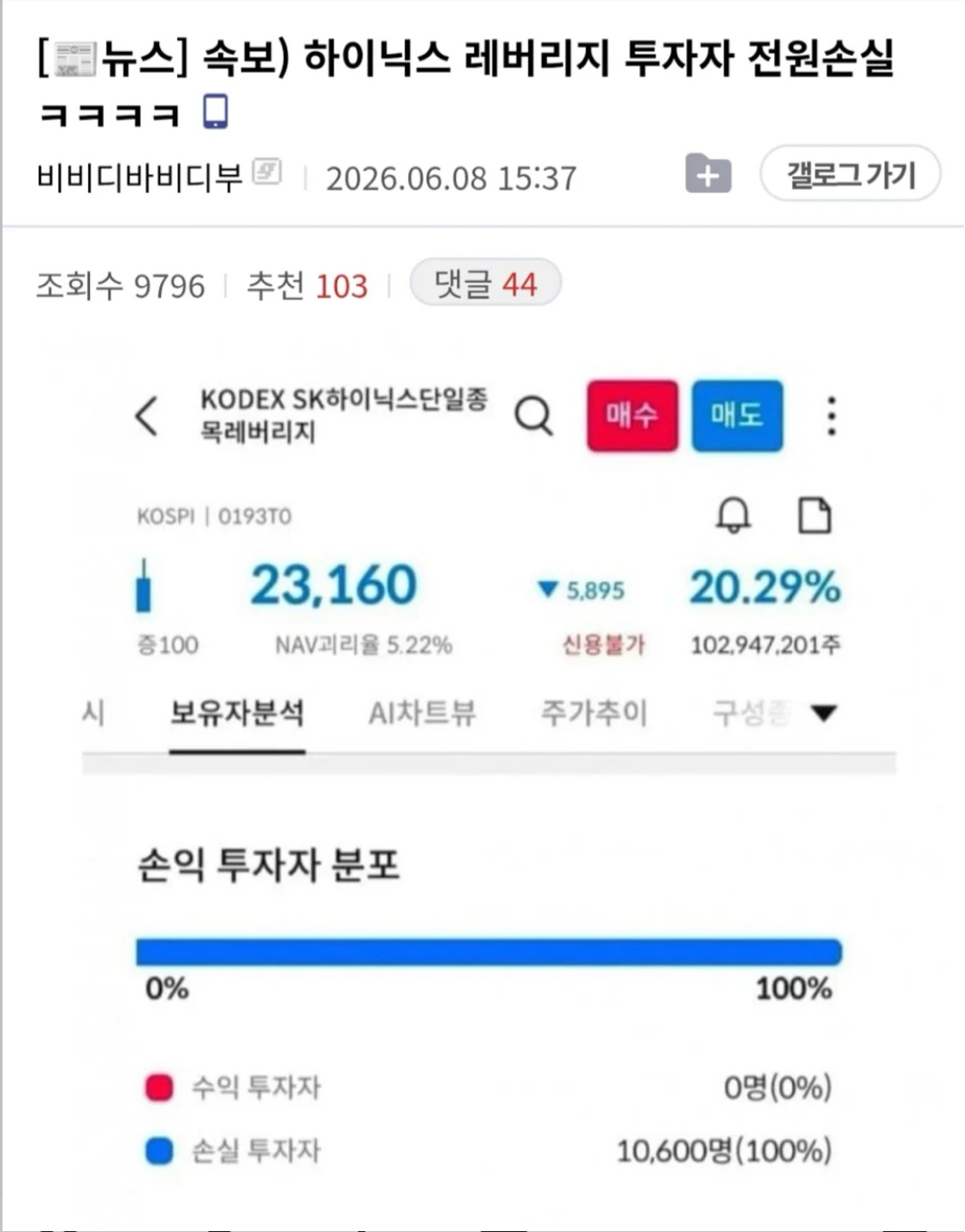This screenshot has height=1232, width=965.
Task: Click the add-folder scrap icon
Action: point(708,175)
